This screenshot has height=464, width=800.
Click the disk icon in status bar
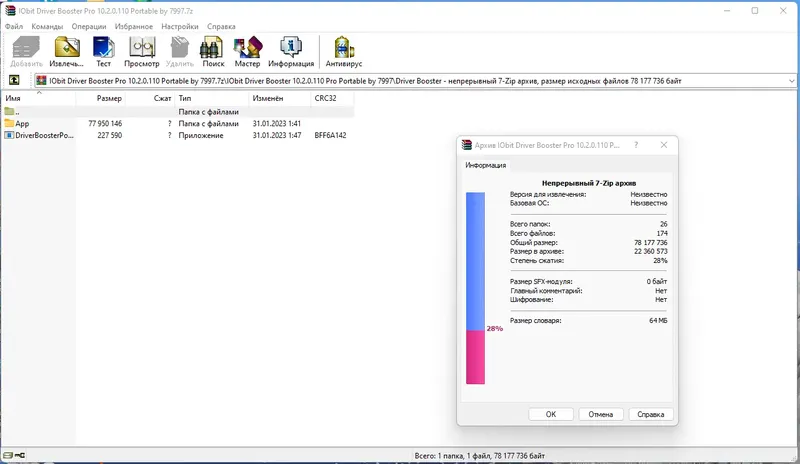8,455
